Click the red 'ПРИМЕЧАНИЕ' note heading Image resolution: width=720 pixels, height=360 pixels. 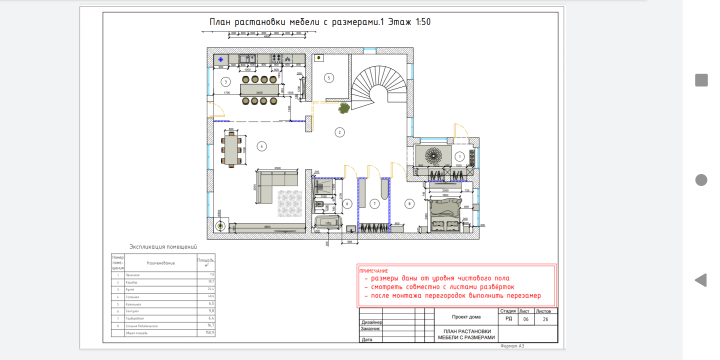[x=373, y=271]
